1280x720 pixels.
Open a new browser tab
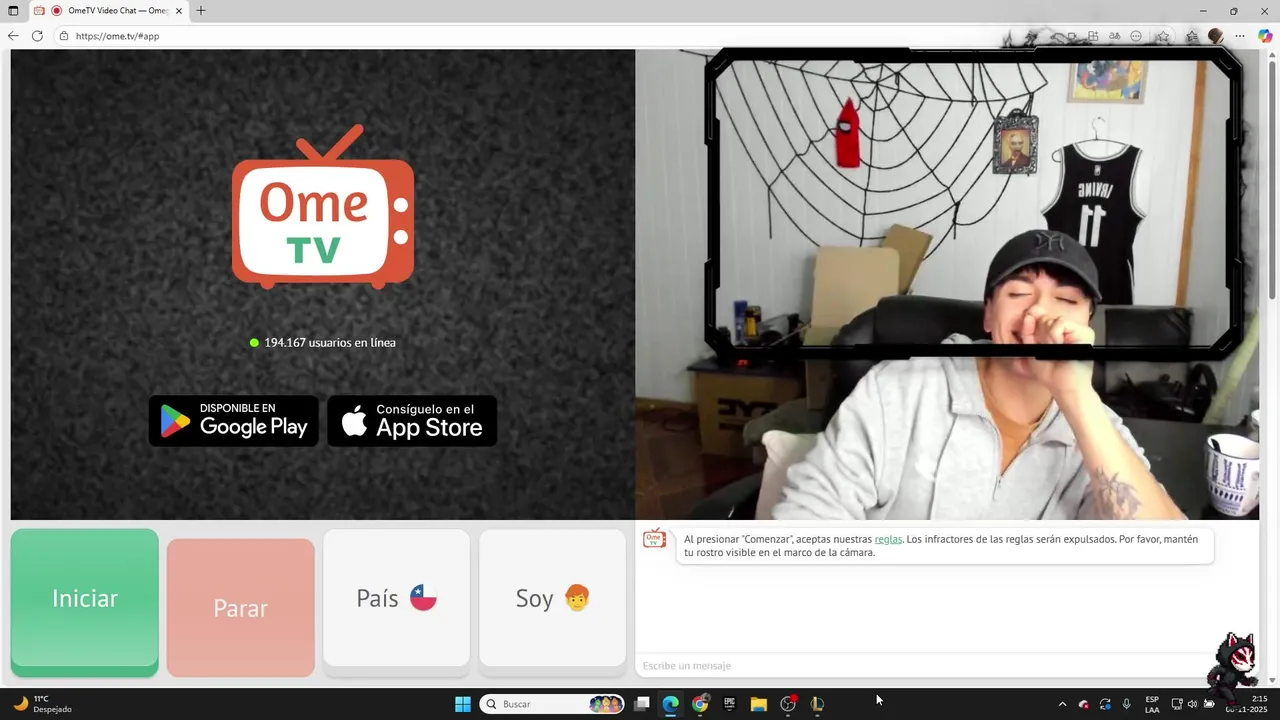coord(201,11)
